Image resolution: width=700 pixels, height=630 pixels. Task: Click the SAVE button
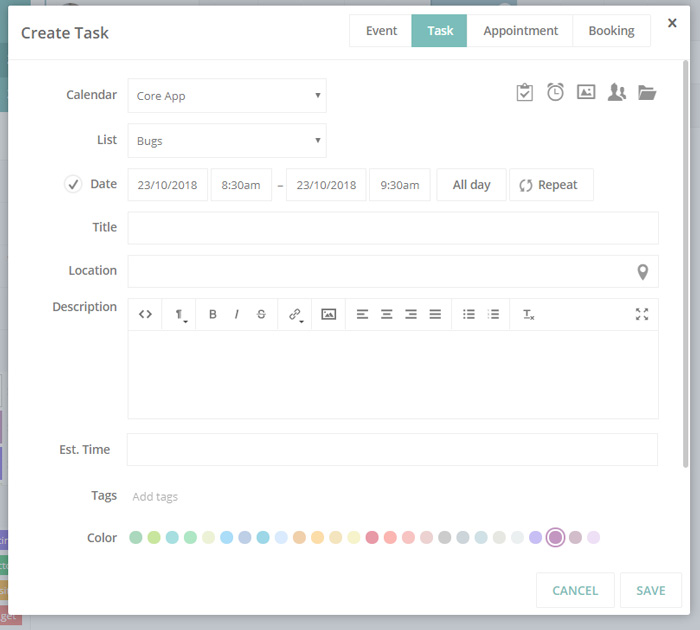click(x=650, y=590)
